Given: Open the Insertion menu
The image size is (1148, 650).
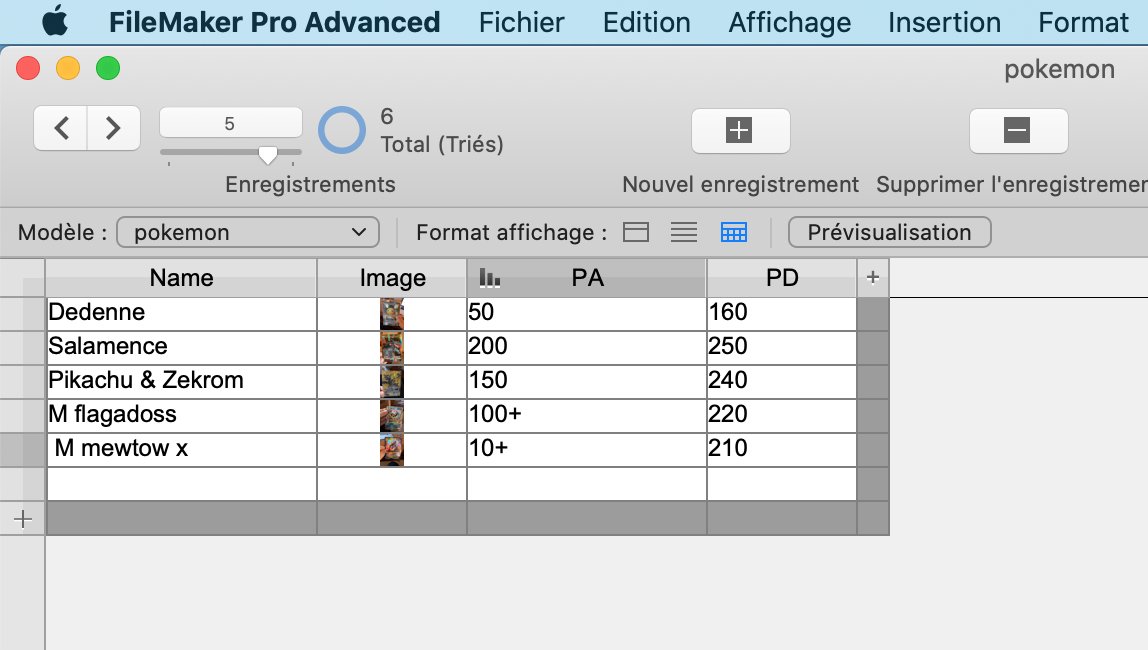Looking at the screenshot, I should pos(944,22).
